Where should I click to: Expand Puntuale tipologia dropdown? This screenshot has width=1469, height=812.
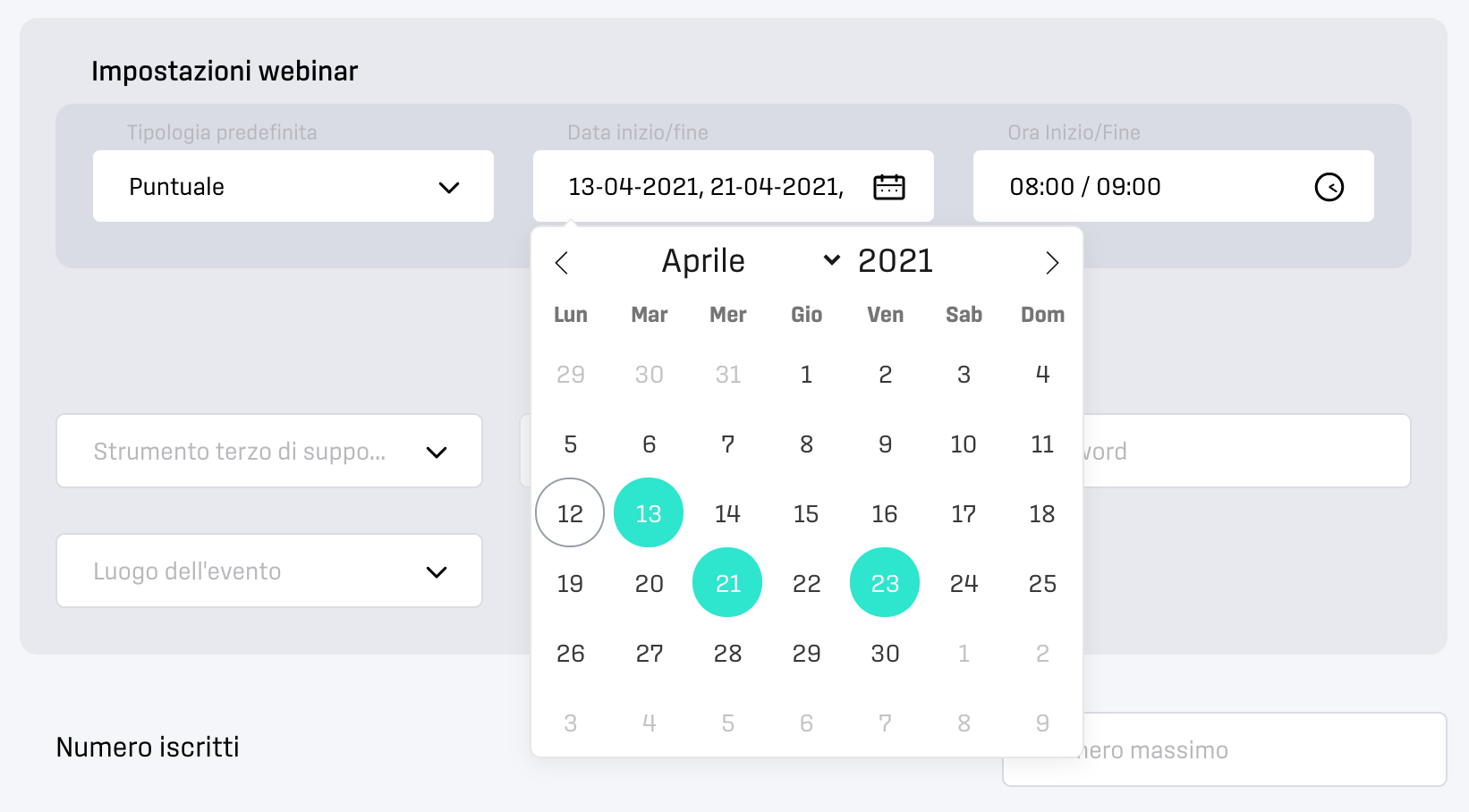pyautogui.click(x=293, y=186)
